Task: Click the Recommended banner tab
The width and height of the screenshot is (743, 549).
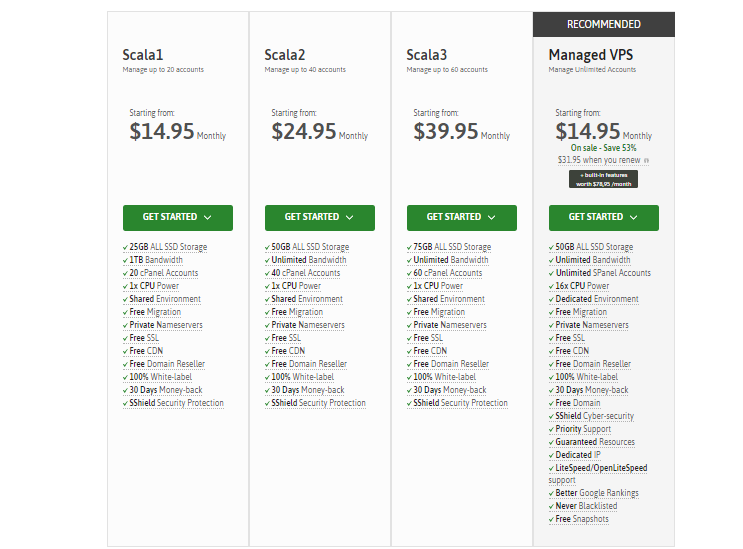Action: point(603,24)
